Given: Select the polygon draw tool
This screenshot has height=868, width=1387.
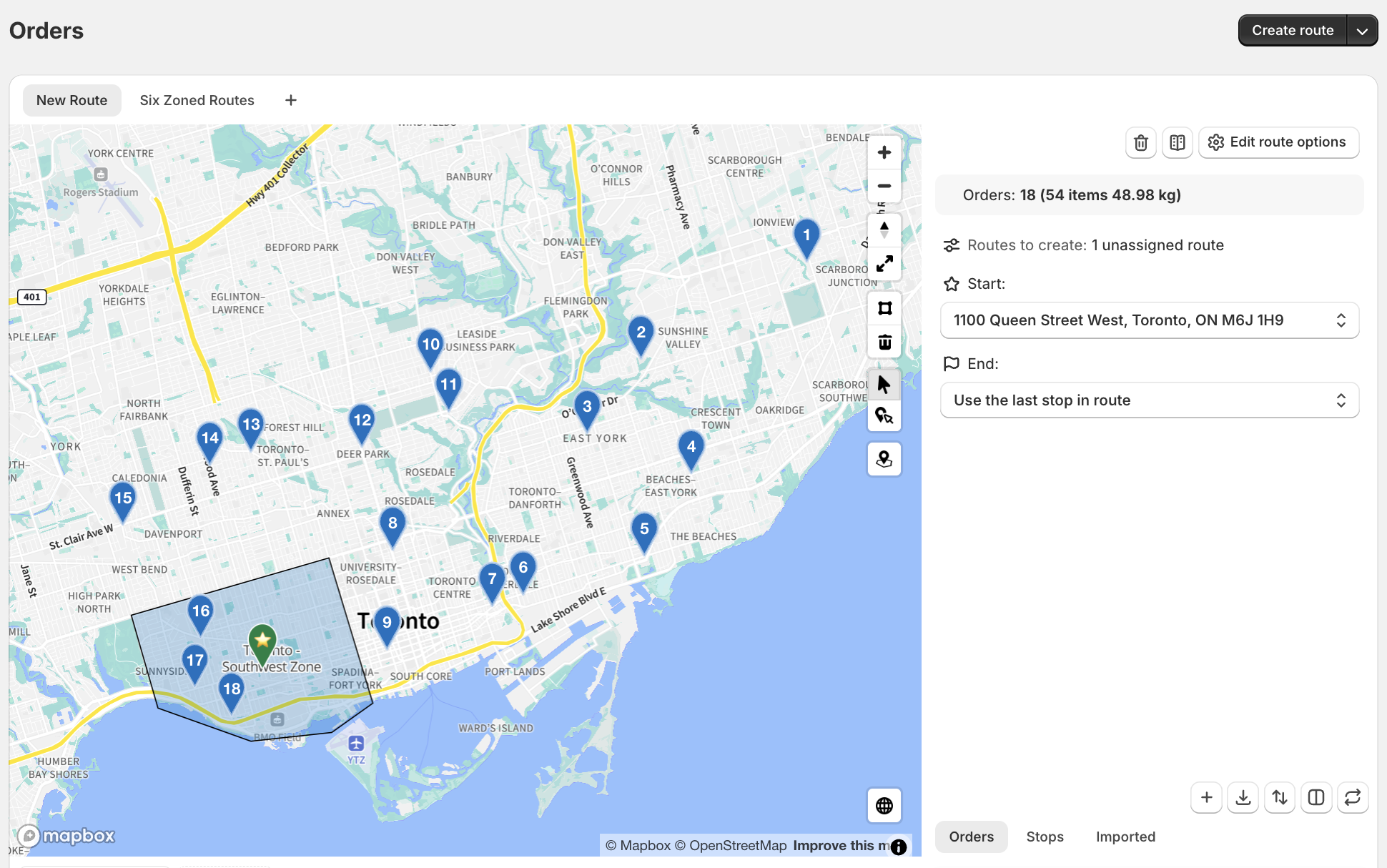Looking at the screenshot, I should pos(884,308).
